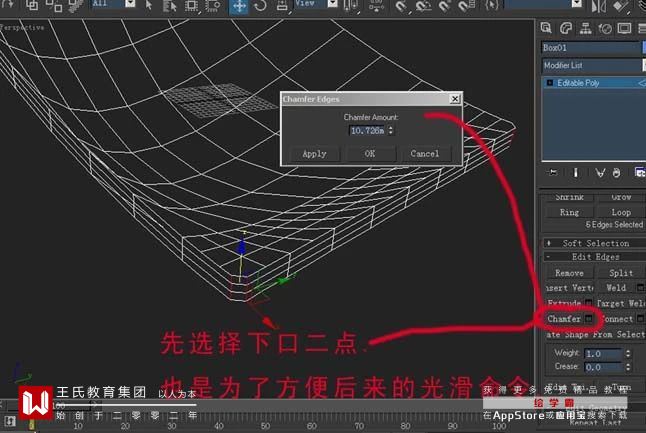The image size is (646, 433).
Task: Click Use Pivot Point Center icon
Action: [x=351, y=6]
